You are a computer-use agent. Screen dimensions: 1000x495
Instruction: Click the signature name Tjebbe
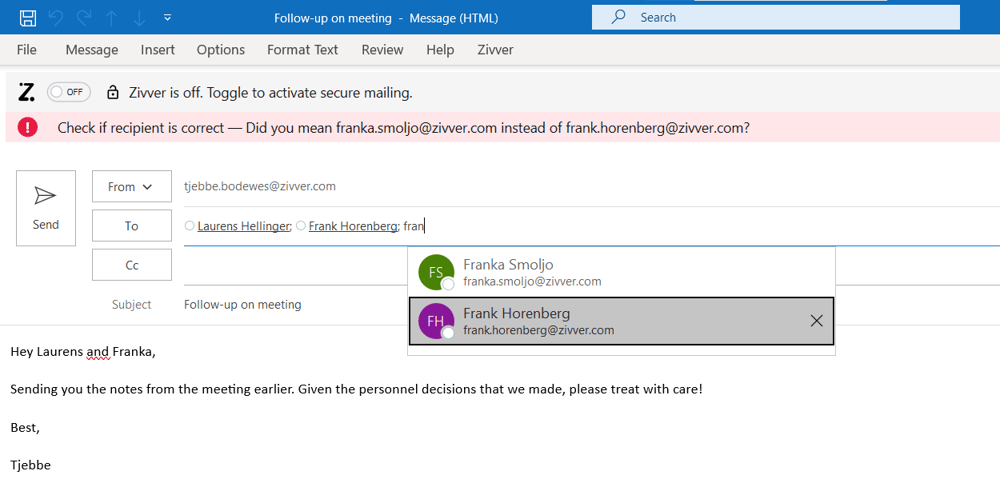click(31, 466)
